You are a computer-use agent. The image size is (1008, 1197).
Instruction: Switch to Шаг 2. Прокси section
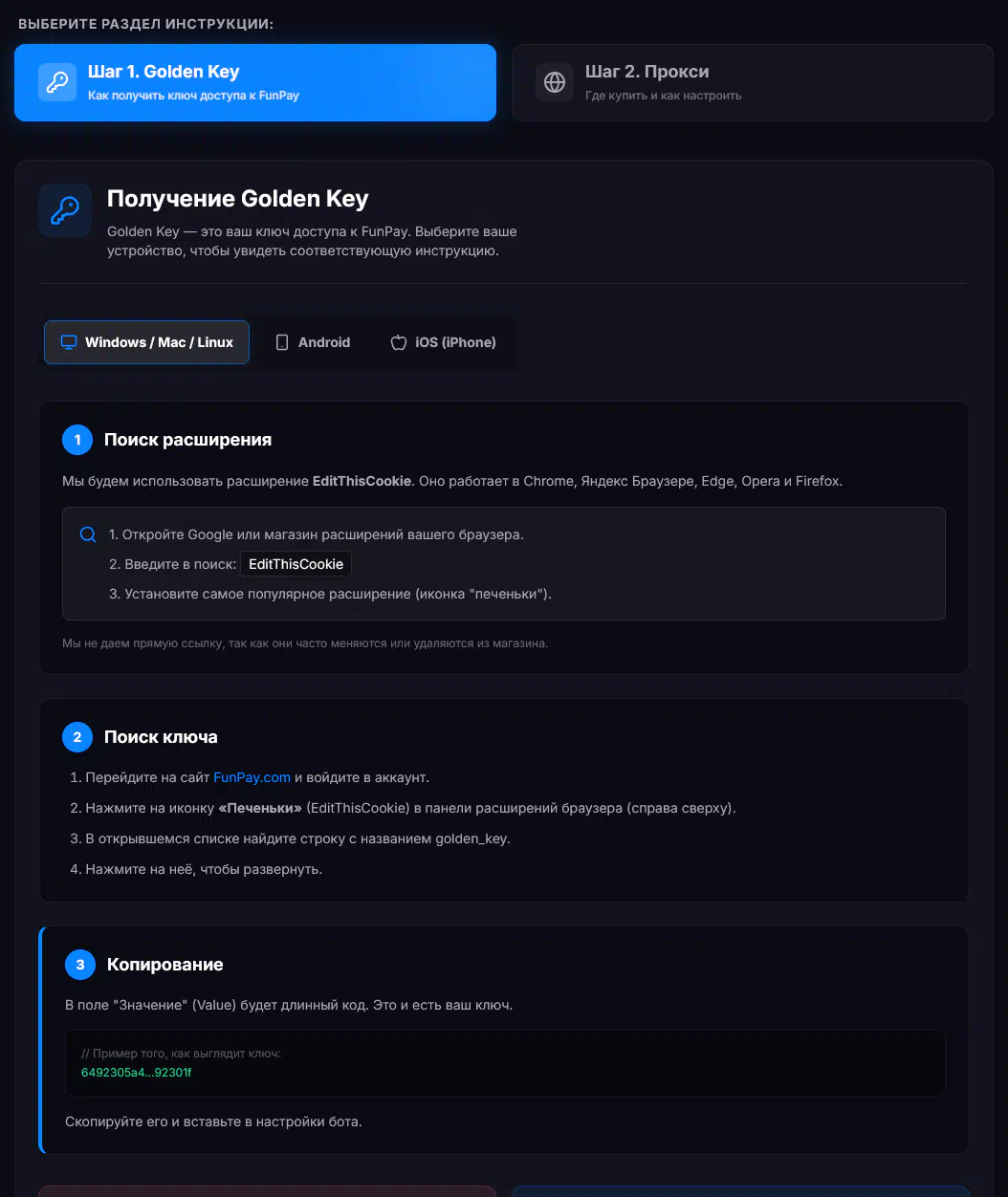[x=752, y=82]
